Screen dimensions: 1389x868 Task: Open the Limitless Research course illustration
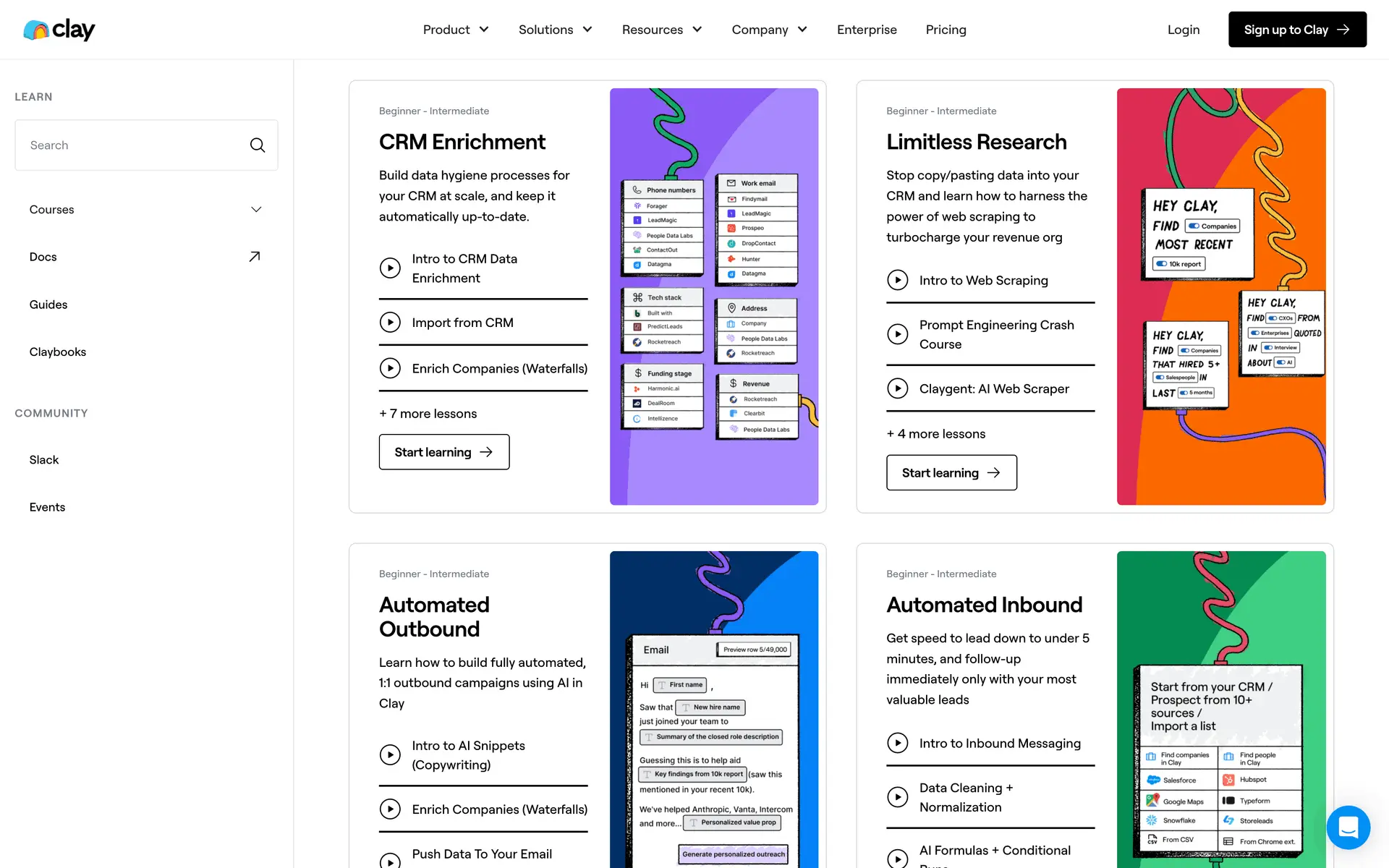click(x=1220, y=297)
